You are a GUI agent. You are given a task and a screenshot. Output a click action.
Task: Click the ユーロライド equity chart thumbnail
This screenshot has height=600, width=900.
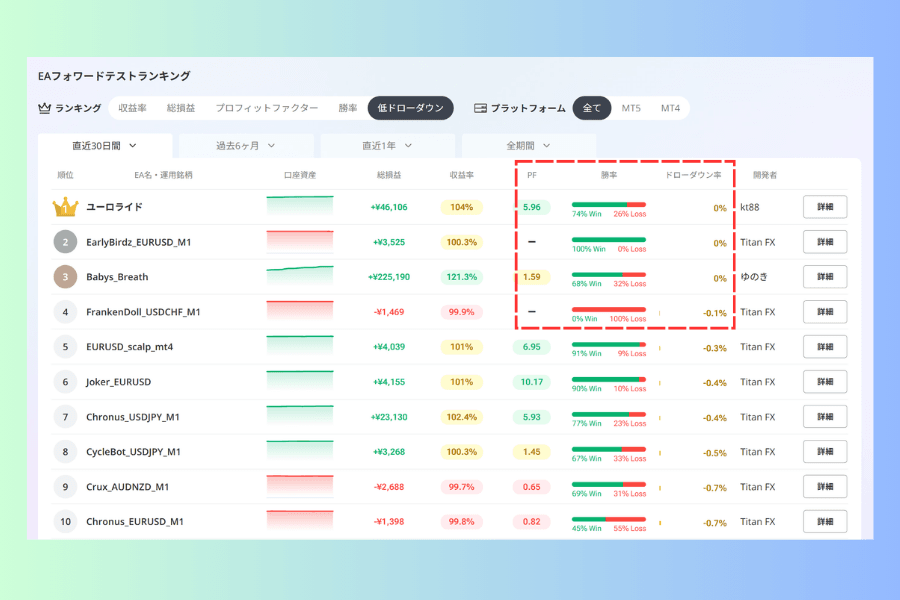300,206
